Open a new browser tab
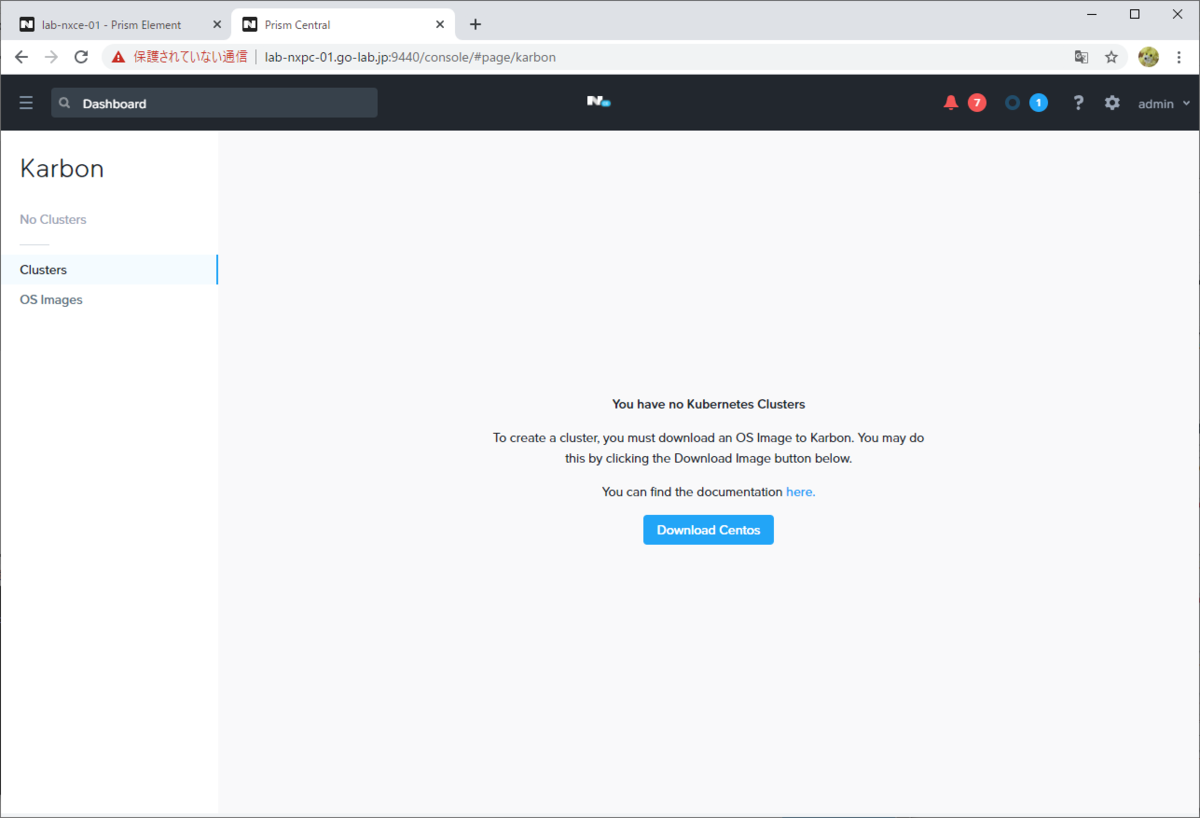The image size is (1200, 818). (475, 24)
